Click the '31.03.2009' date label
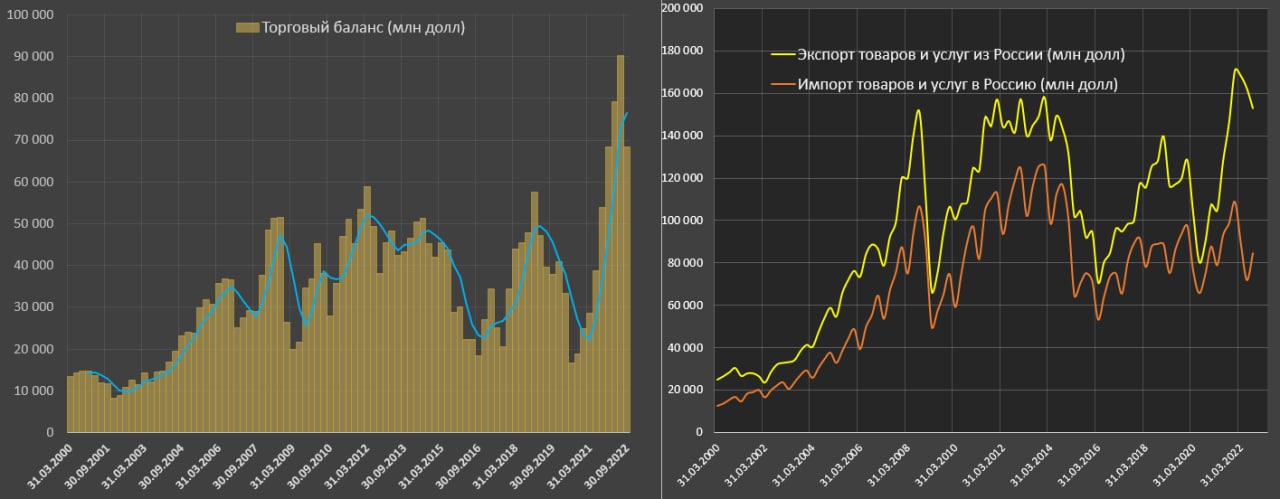Image resolution: width=1280 pixels, height=499 pixels. pos(273,466)
